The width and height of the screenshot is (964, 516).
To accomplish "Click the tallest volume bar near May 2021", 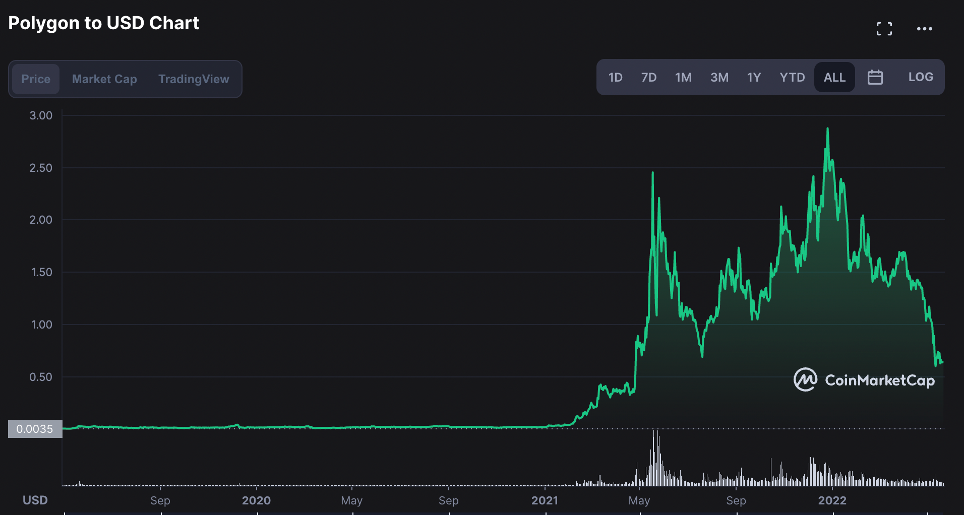I will pos(655,458).
